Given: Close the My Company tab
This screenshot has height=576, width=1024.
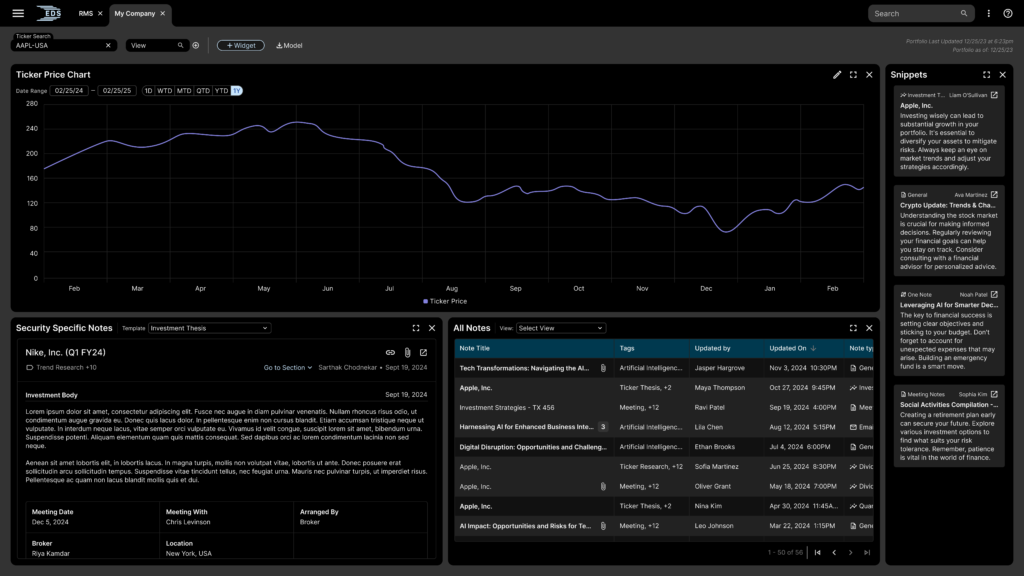Looking at the screenshot, I should point(163,14).
